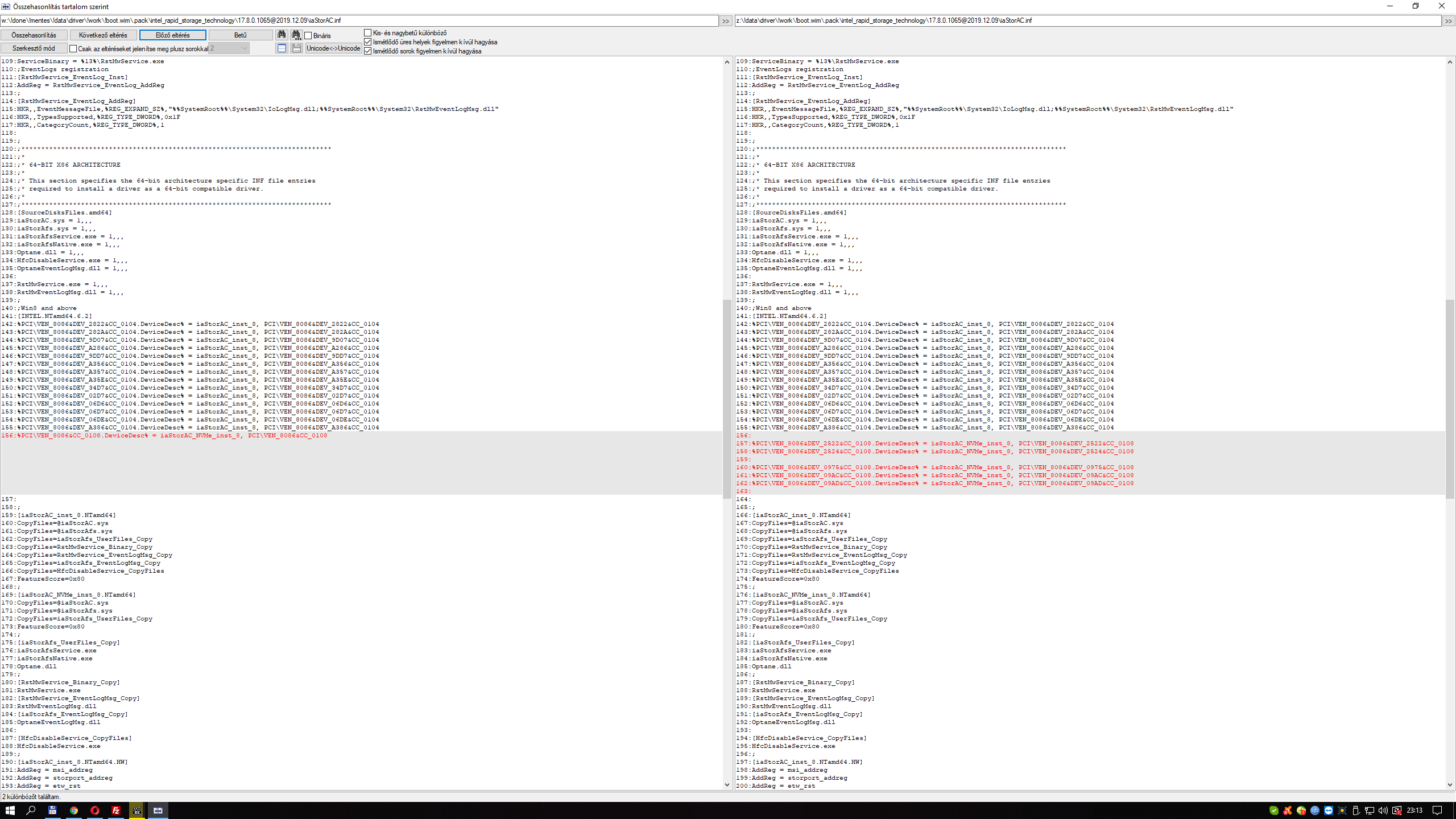
Task: Click the right file path field
Action: pyautogui.click(x=1088, y=20)
